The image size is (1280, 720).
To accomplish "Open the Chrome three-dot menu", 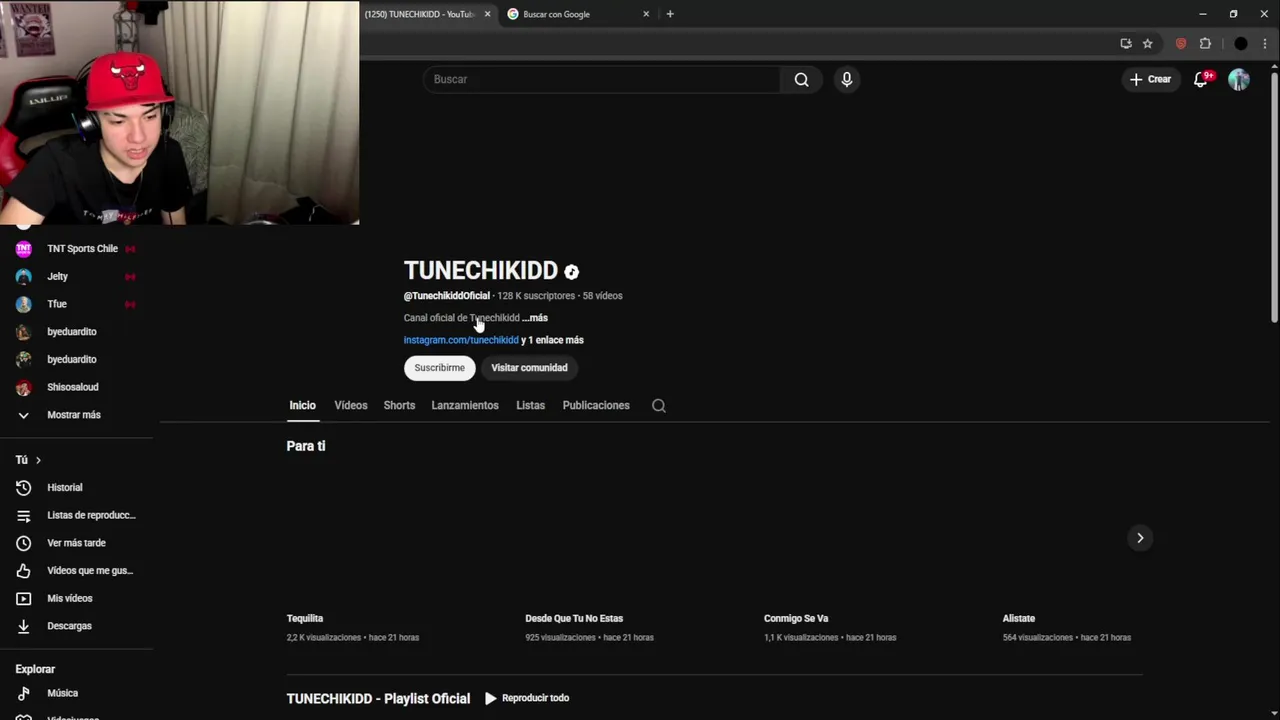I will 1264,43.
